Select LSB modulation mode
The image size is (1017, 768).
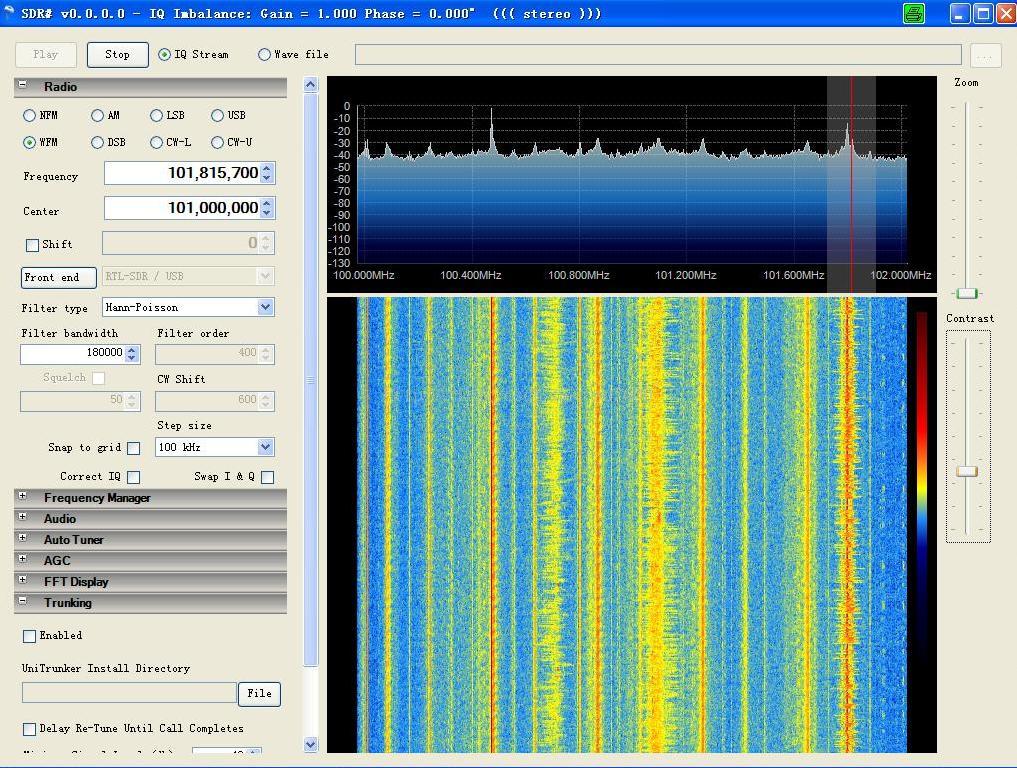[x=156, y=115]
